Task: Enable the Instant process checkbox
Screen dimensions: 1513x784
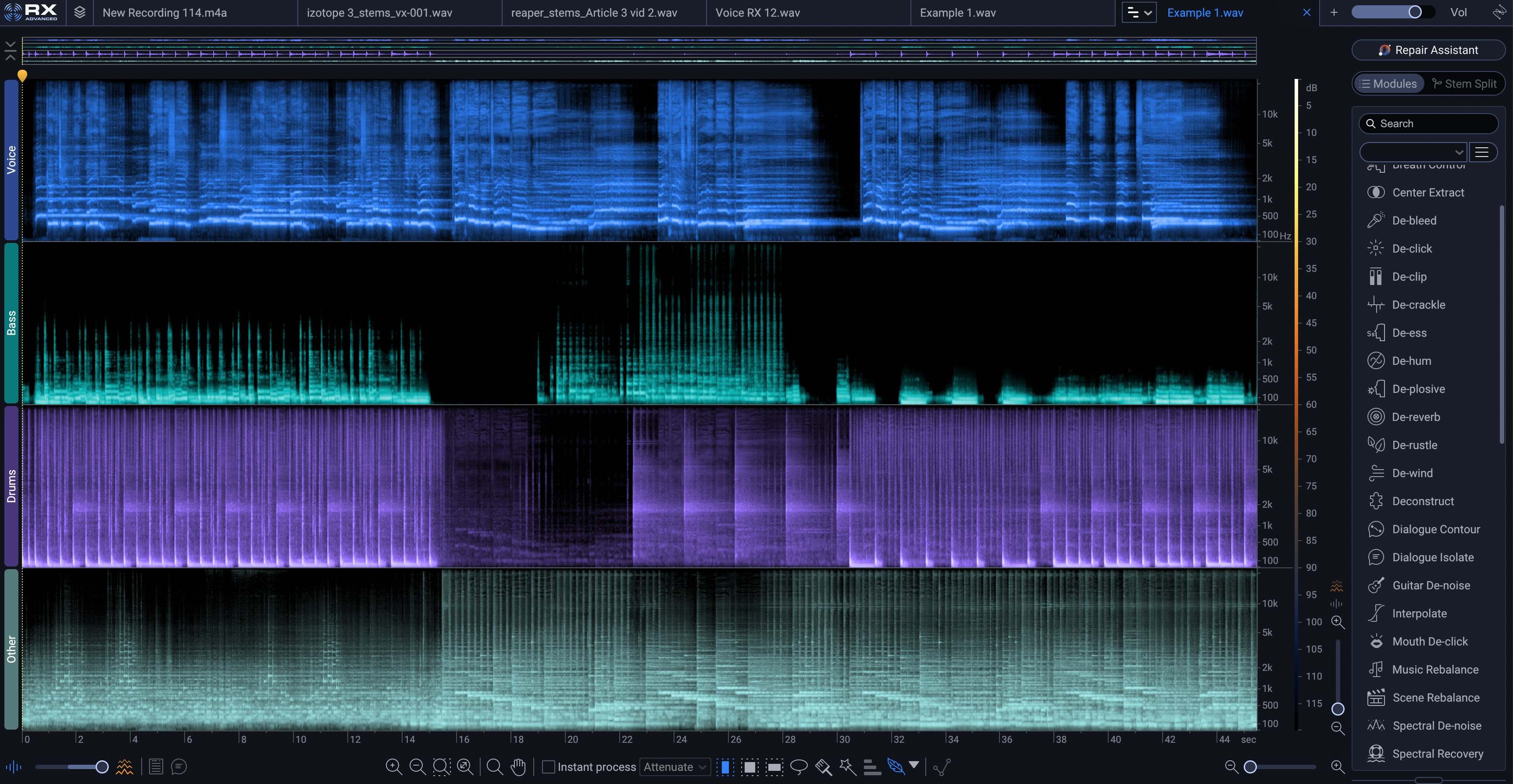Action: point(548,766)
